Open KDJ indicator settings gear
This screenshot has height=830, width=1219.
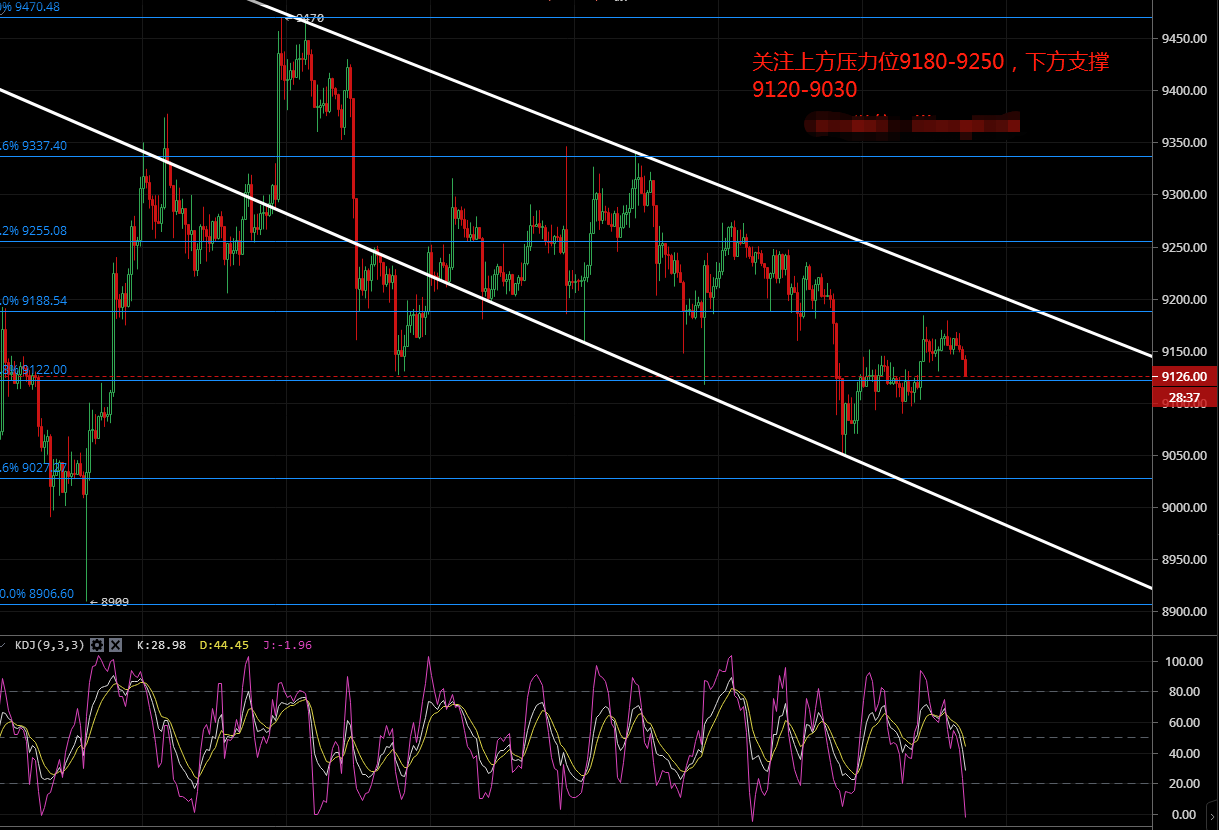click(x=97, y=645)
